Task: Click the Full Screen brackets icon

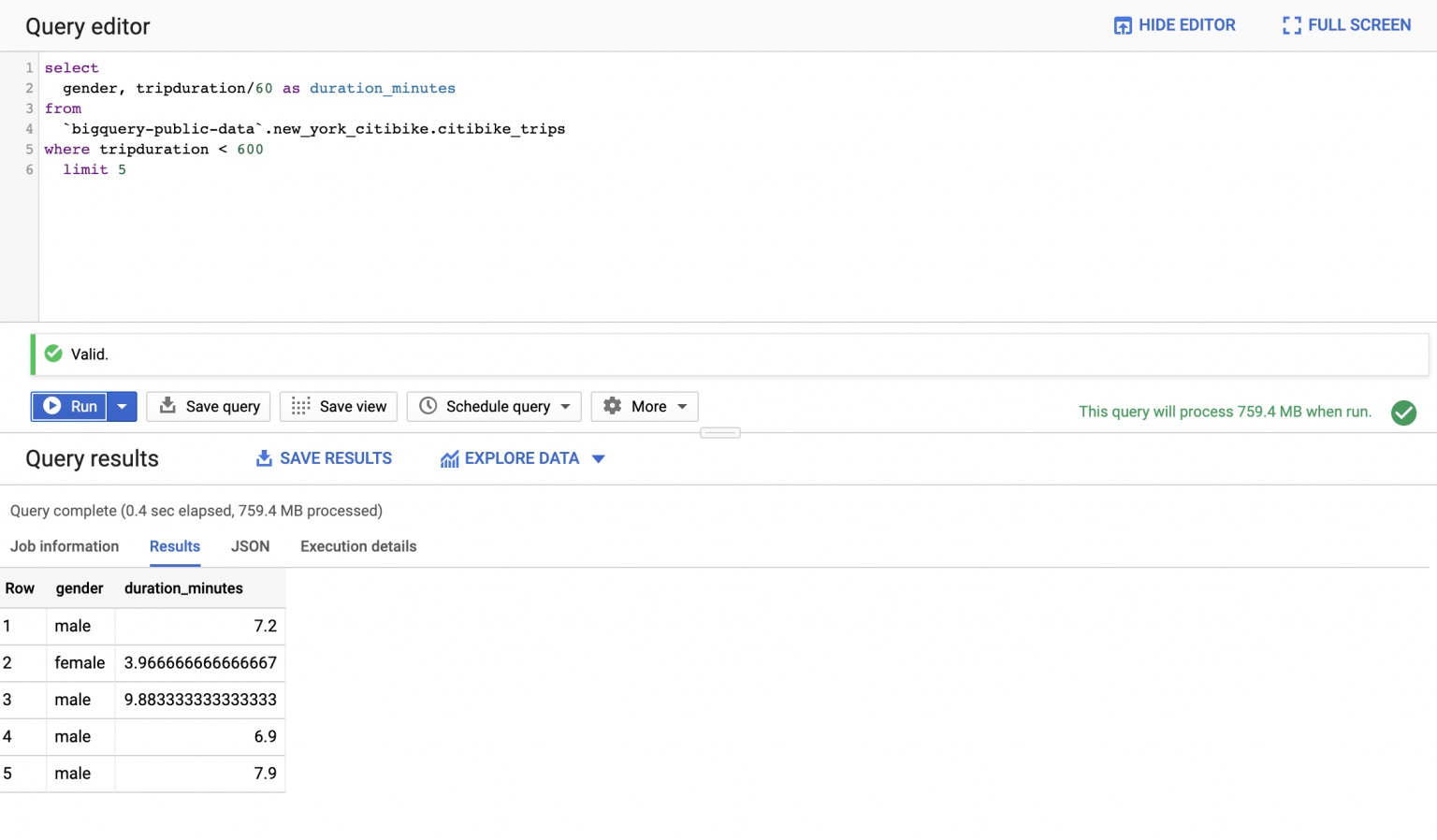Action: (1291, 25)
